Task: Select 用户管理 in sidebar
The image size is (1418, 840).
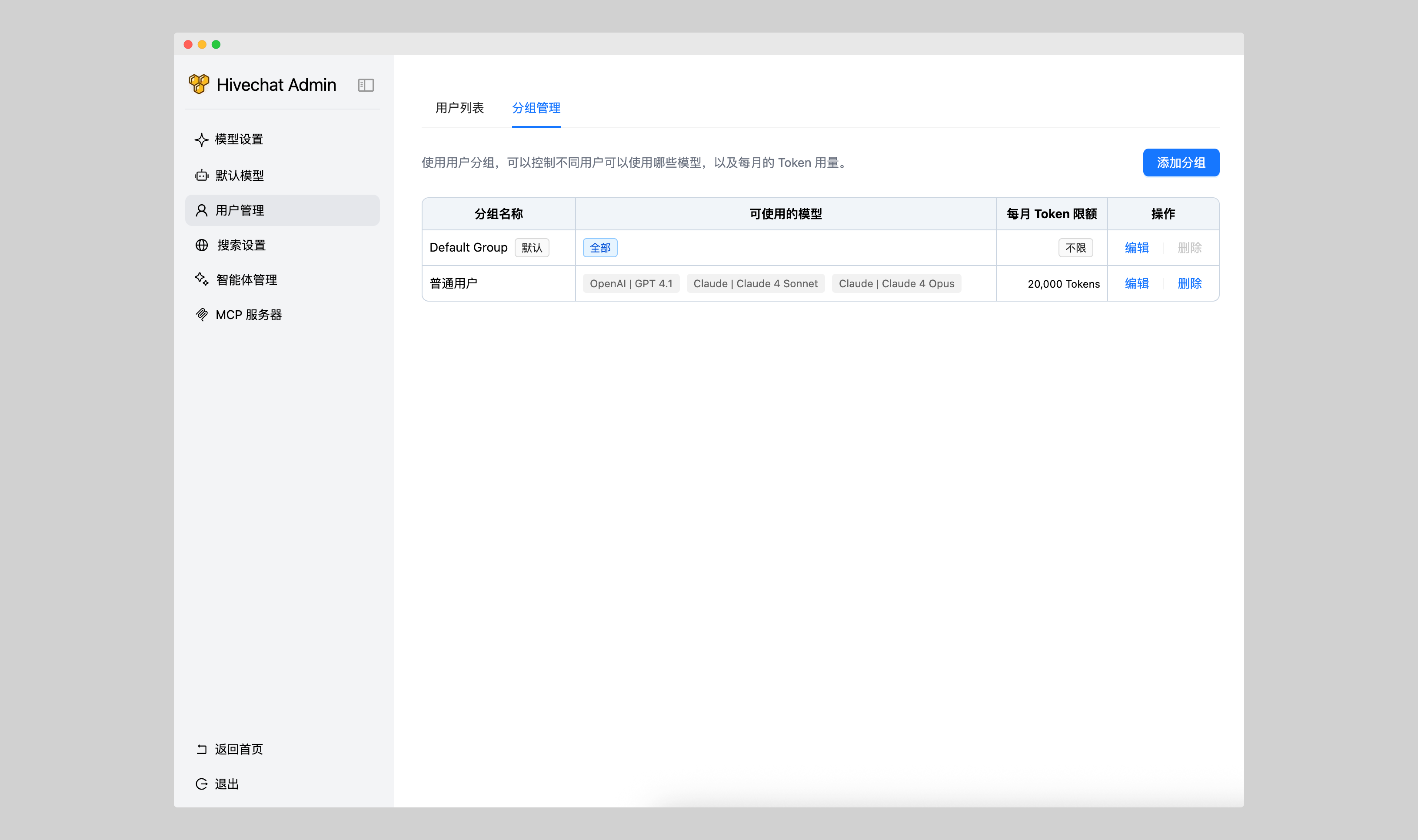Action: (283, 211)
